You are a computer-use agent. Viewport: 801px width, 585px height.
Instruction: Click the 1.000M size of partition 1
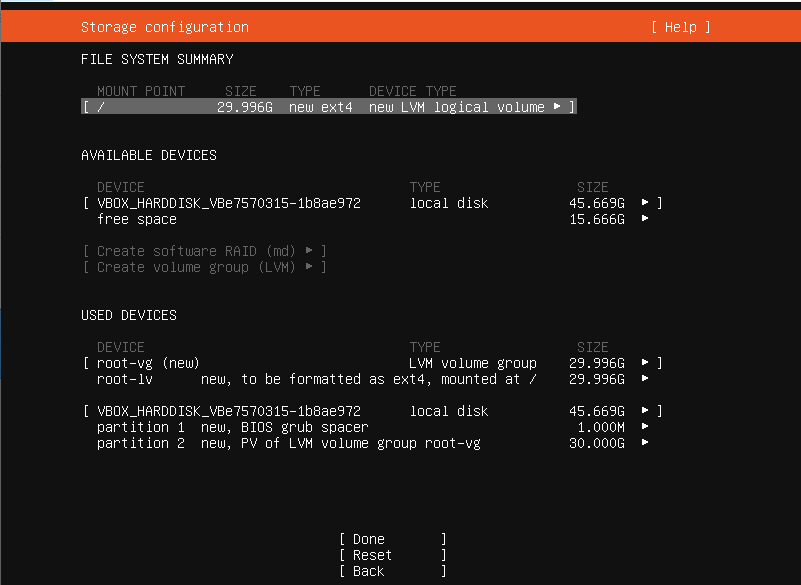pos(601,427)
